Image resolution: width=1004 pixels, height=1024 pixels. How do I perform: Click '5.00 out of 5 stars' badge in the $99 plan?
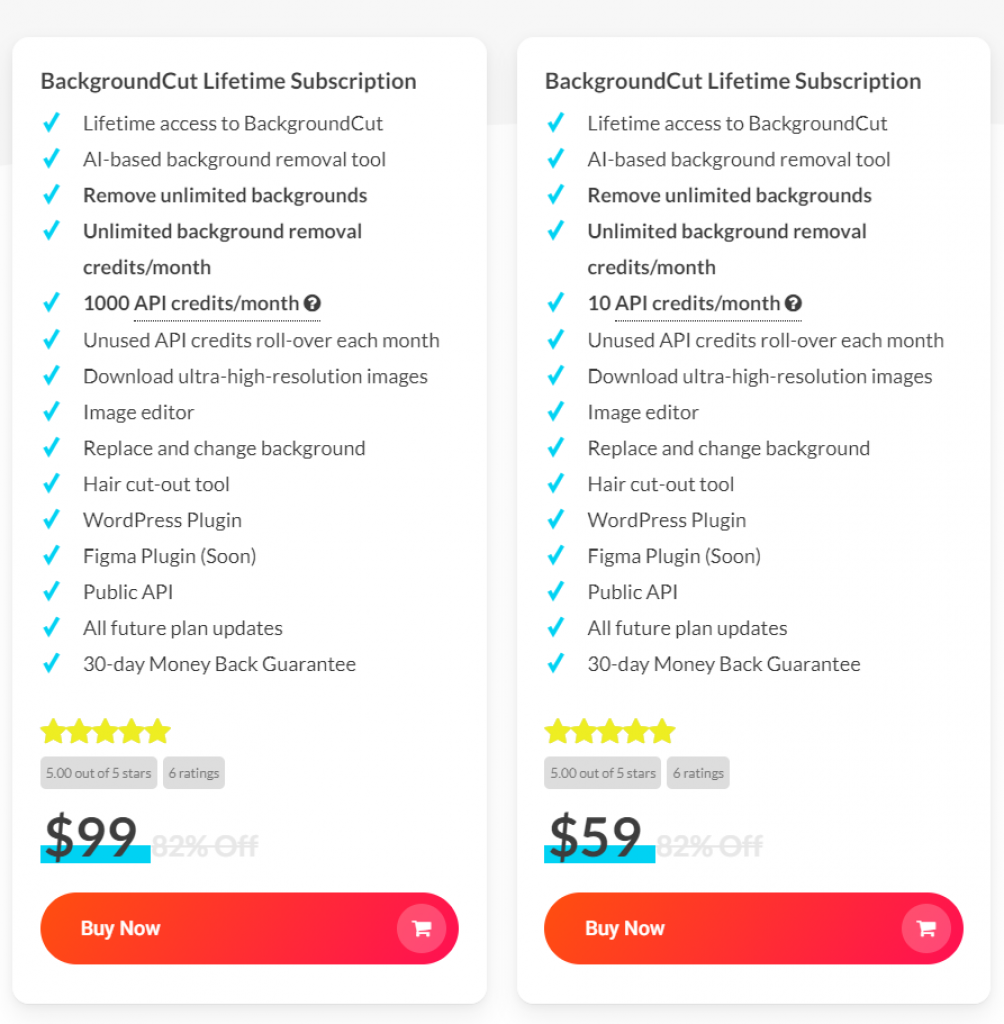click(x=99, y=773)
